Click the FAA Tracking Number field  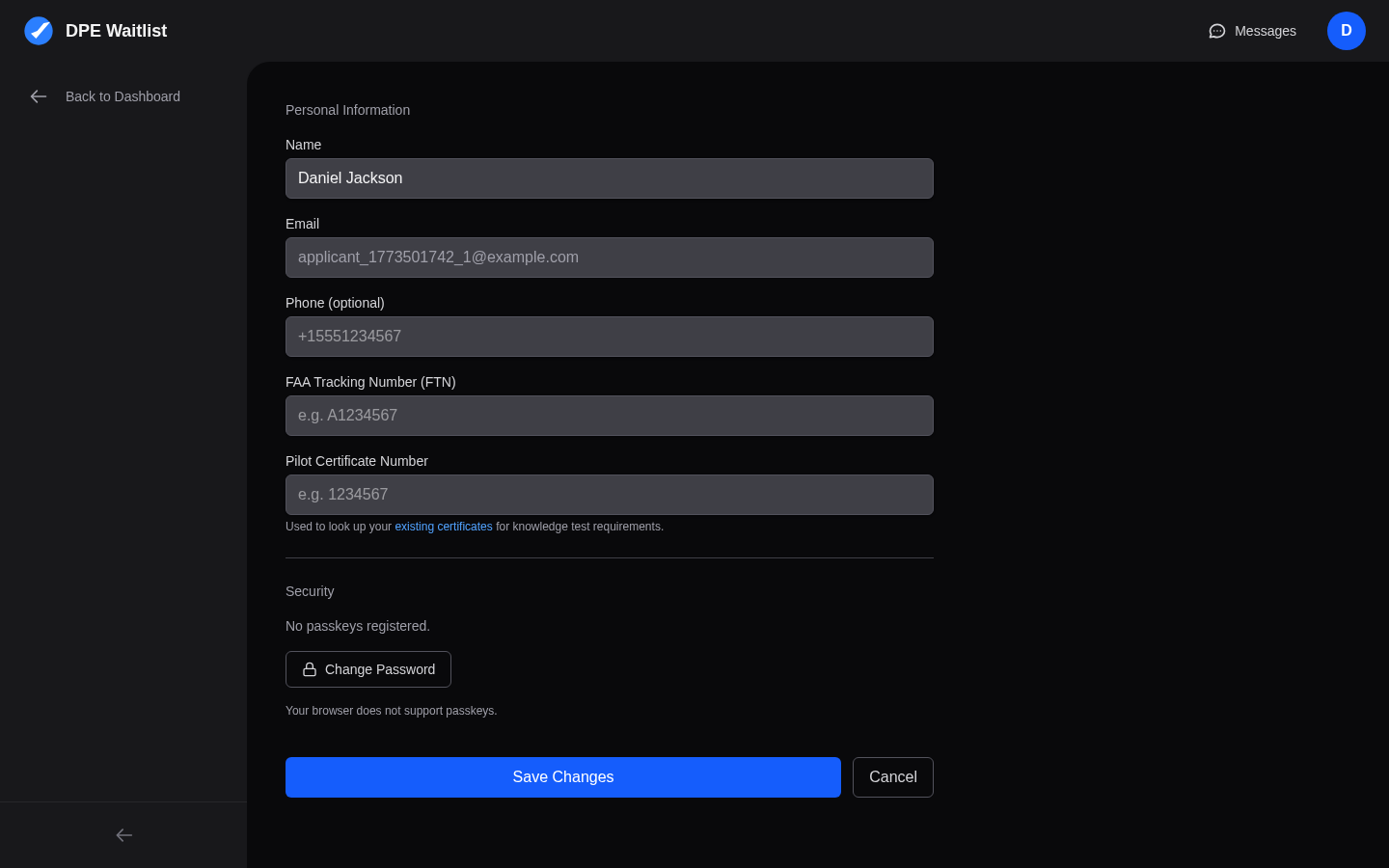(x=609, y=416)
